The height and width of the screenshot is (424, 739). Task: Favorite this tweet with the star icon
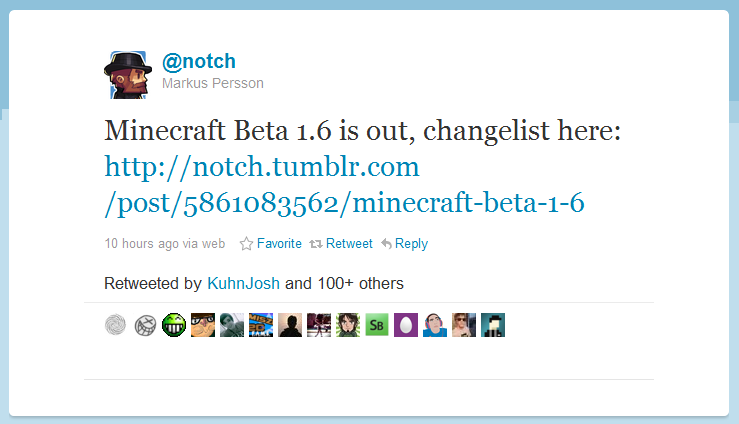click(247, 243)
